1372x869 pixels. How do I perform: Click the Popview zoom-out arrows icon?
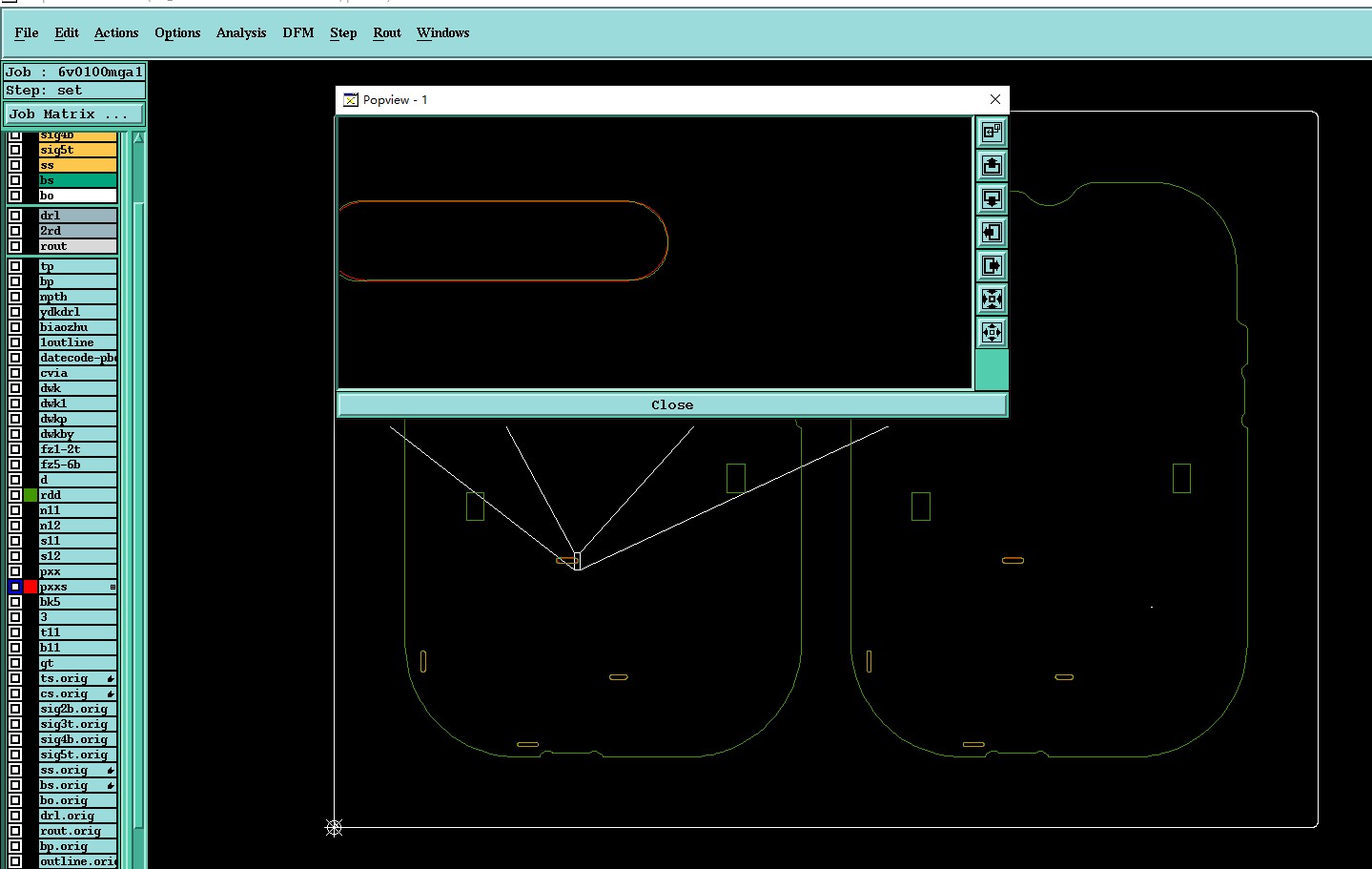click(x=992, y=332)
